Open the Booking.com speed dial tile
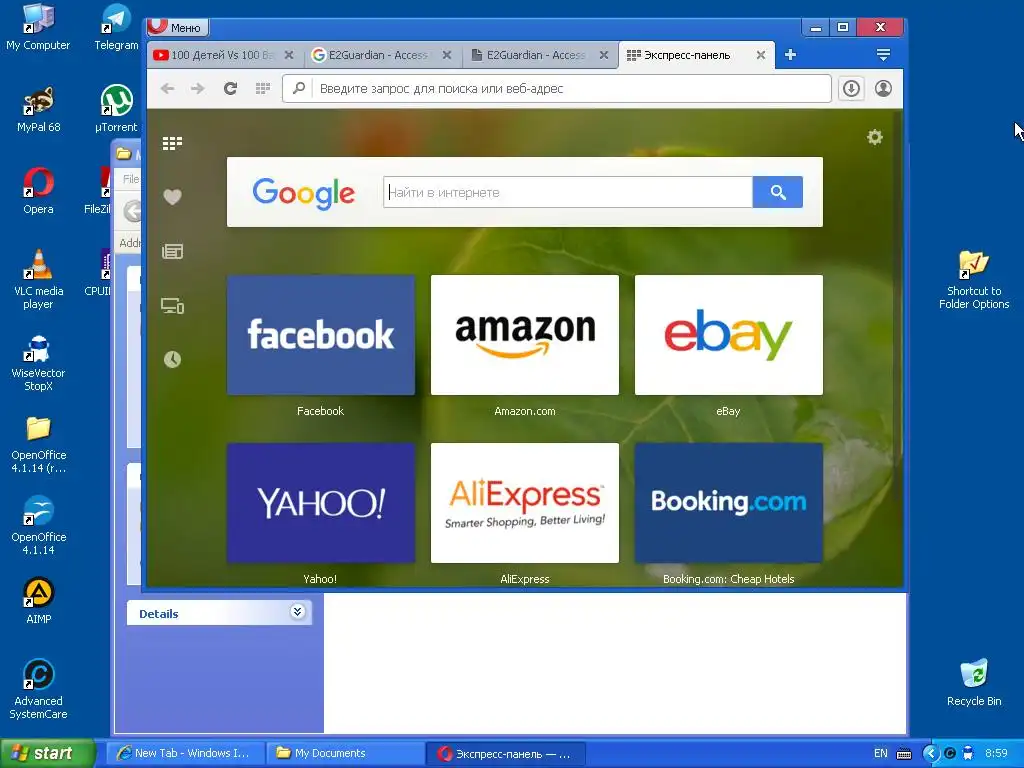 729,503
